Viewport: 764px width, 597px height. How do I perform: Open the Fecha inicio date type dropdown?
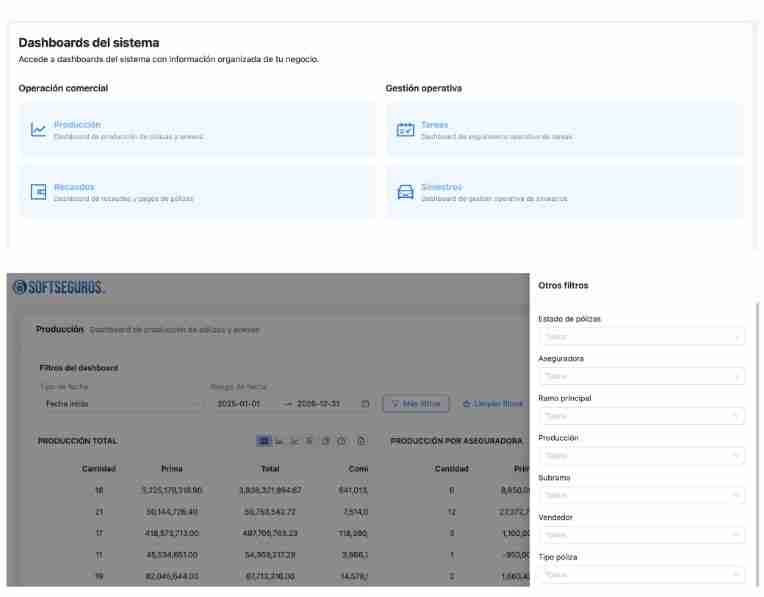(x=121, y=404)
